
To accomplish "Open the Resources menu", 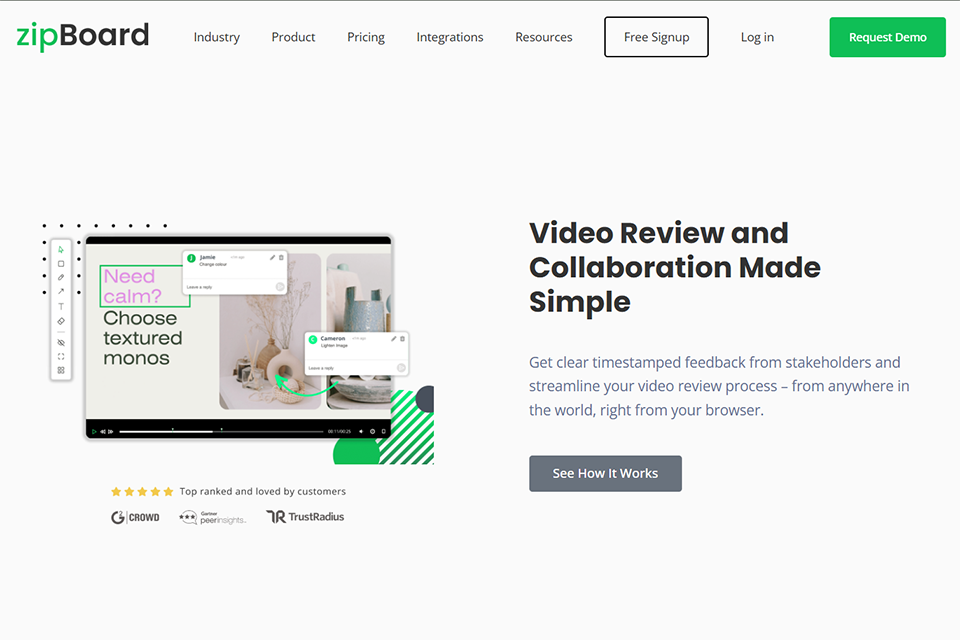I will 544,37.
